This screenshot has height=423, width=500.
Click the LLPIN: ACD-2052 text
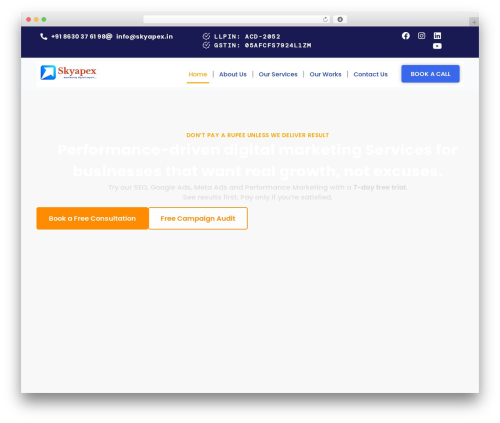click(247, 36)
